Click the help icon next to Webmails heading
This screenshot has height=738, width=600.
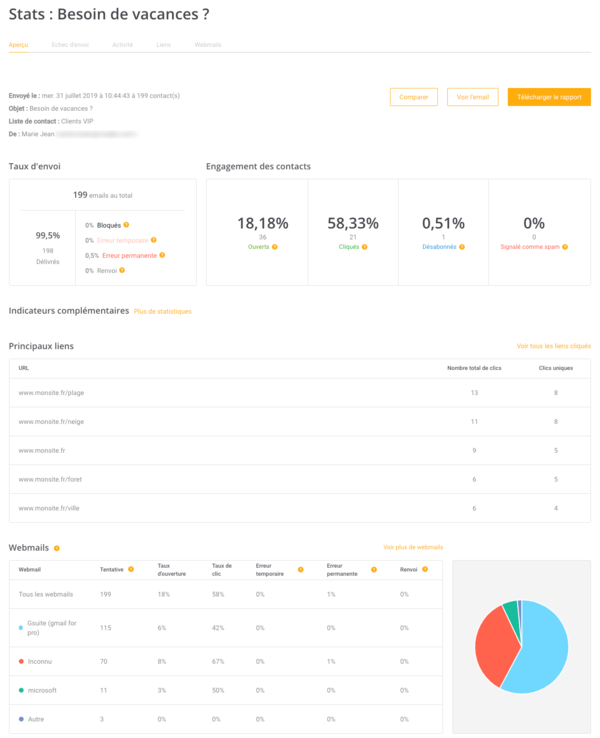(x=57, y=548)
